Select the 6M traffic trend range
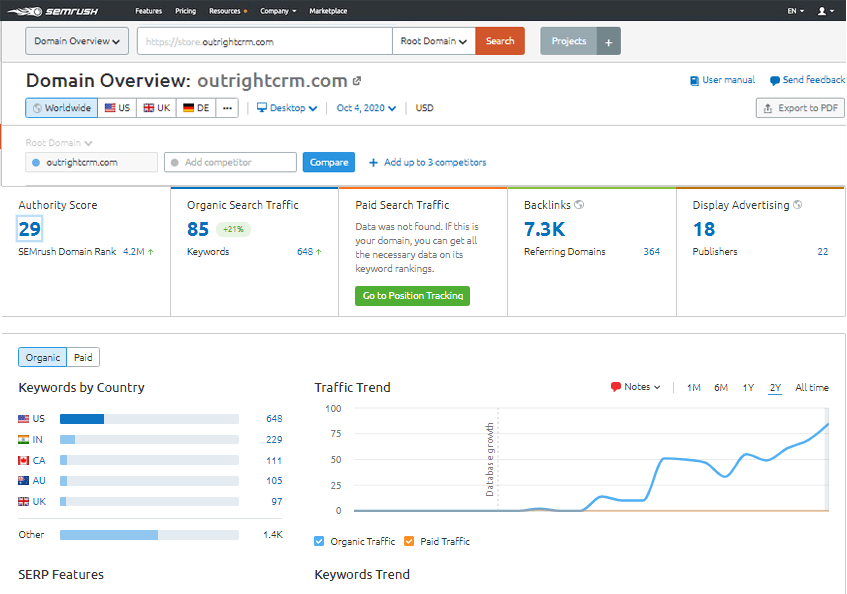Image resolution: width=847 pixels, height=594 pixels. (721, 388)
